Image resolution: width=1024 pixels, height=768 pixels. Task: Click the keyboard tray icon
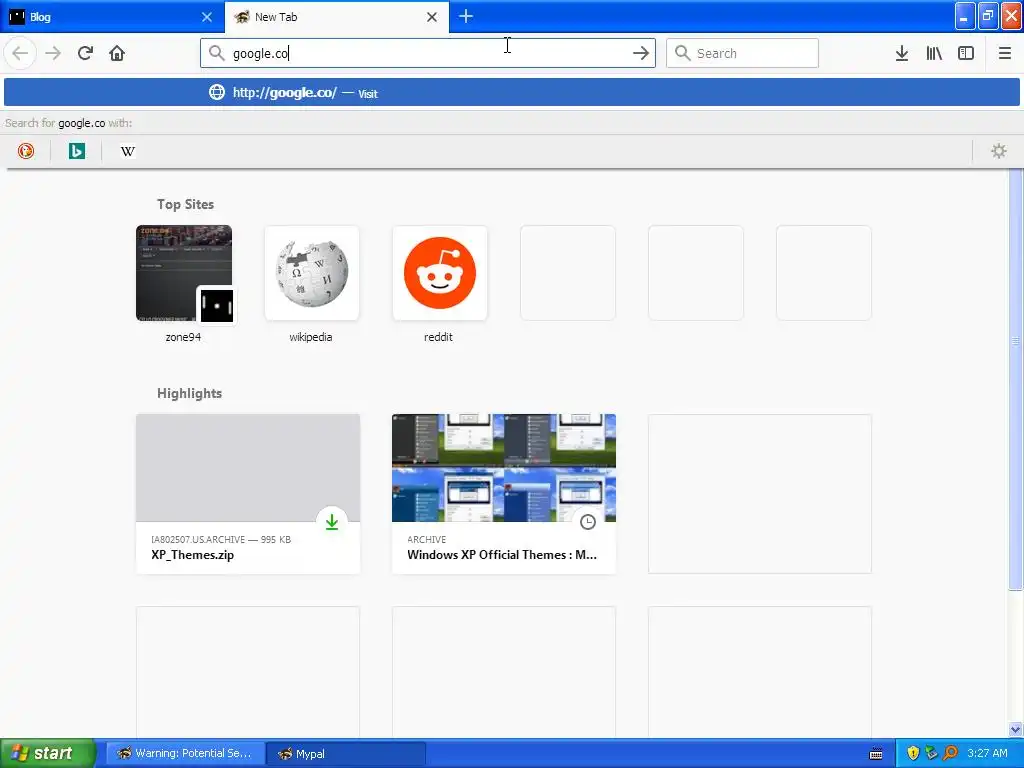[876, 754]
